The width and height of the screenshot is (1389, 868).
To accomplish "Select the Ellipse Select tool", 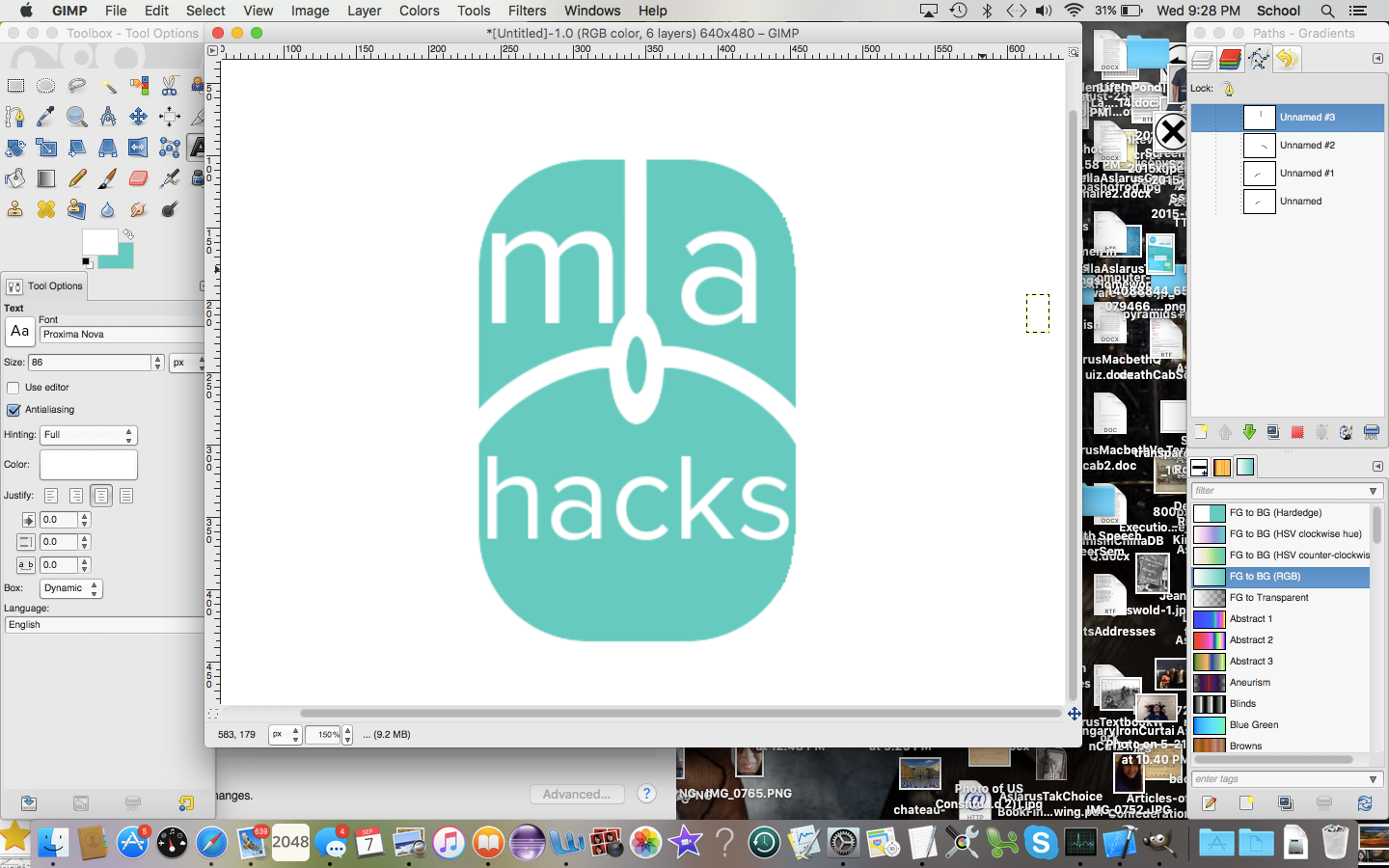I will click(x=46, y=86).
